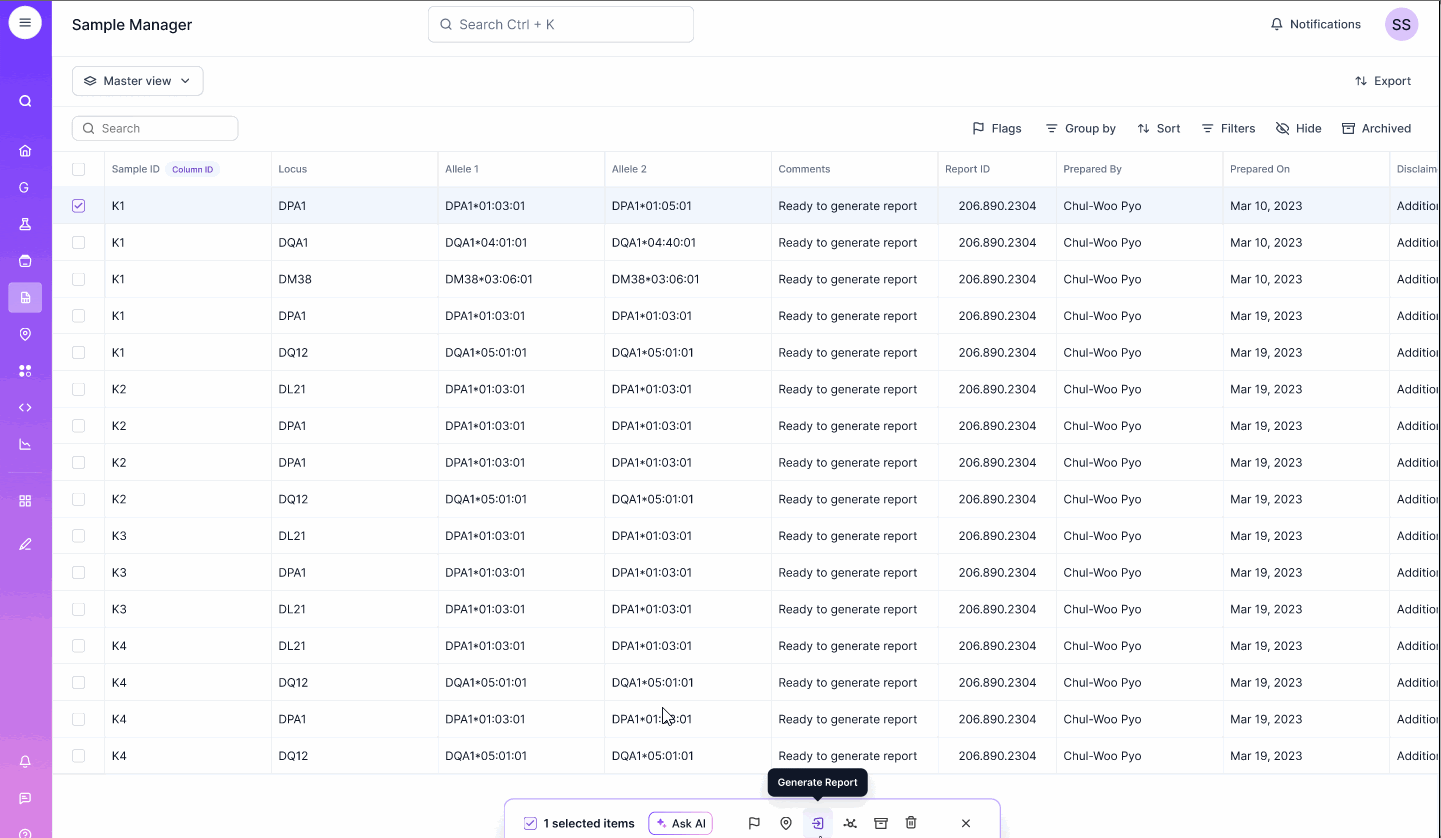Uncheck the selected K1 DPA1 row
The width and height of the screenshot is (1441, 838).
coord(78,206)
